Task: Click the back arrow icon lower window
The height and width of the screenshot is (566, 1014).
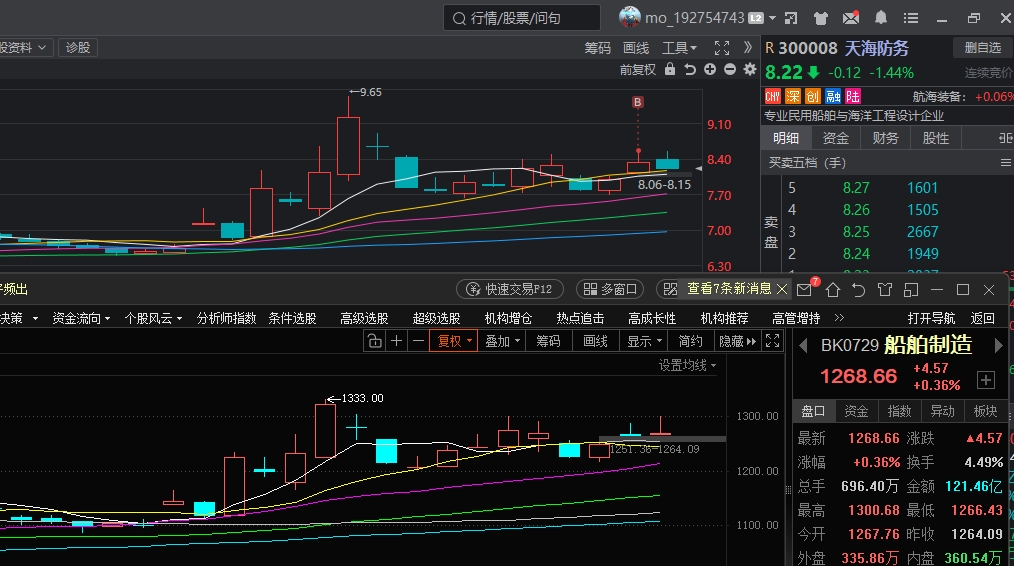Action: click(x=859, y=290)
